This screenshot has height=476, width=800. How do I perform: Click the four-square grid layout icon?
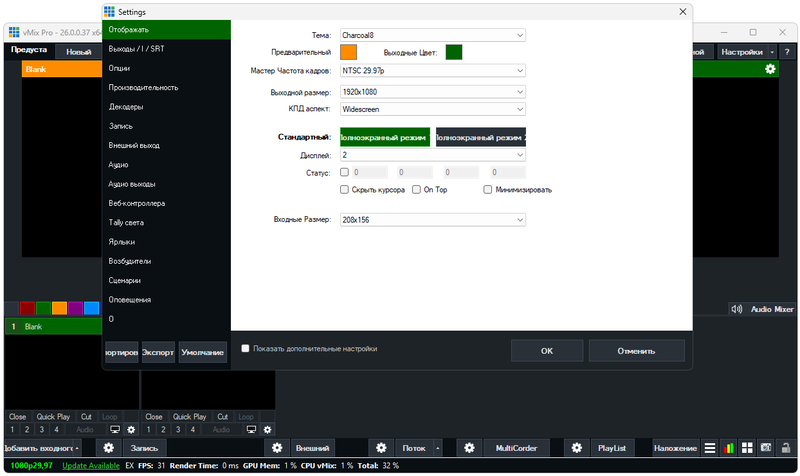747,448
